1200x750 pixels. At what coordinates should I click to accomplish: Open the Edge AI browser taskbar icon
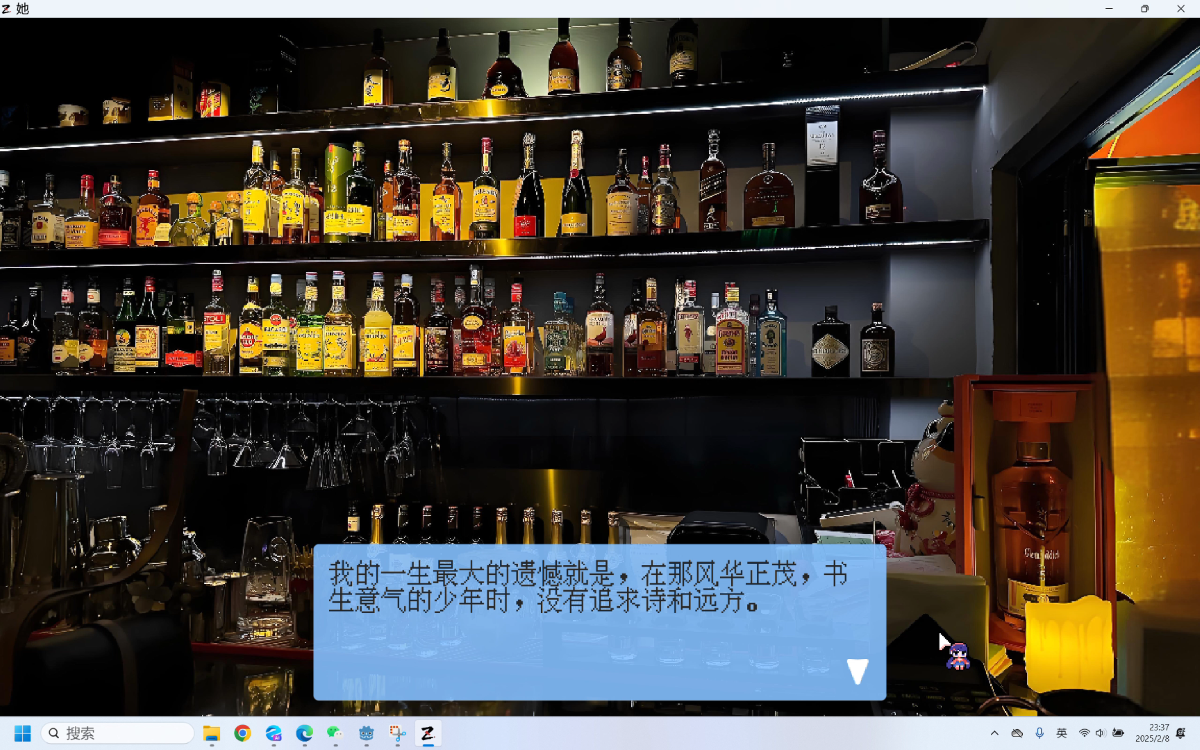click(x=273, y=733)
